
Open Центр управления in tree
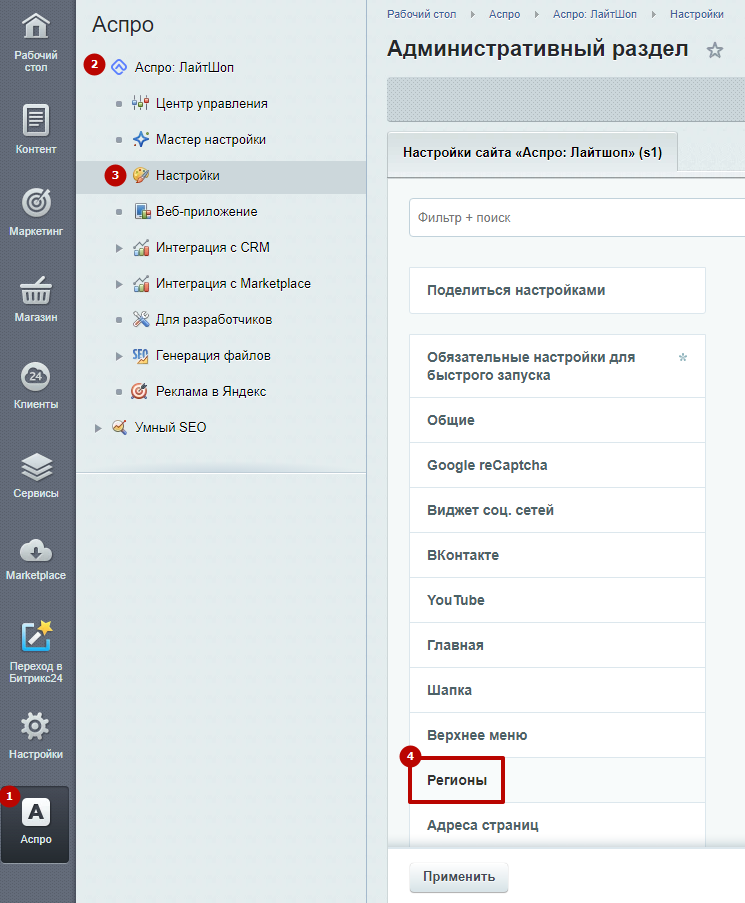tap(211, 104)
